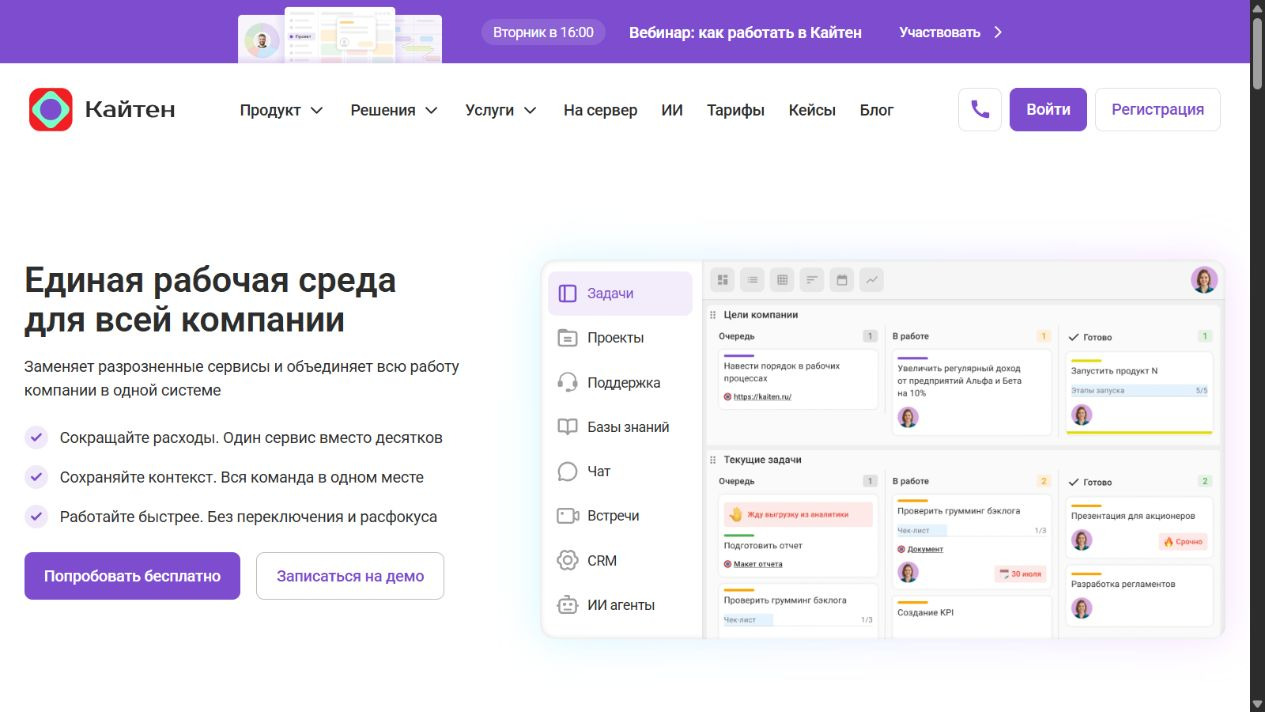Switch to timeline view icon in demo toolbar
Screen dimensions: 1265x712
point(812,280)
